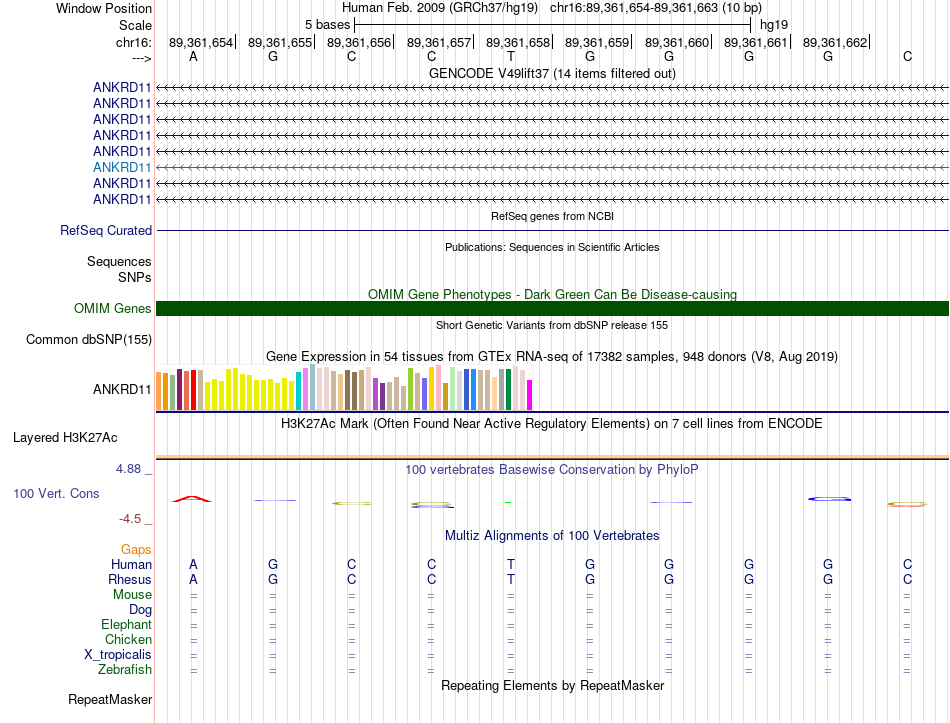Click the SNPs track label

pos(135,277)
